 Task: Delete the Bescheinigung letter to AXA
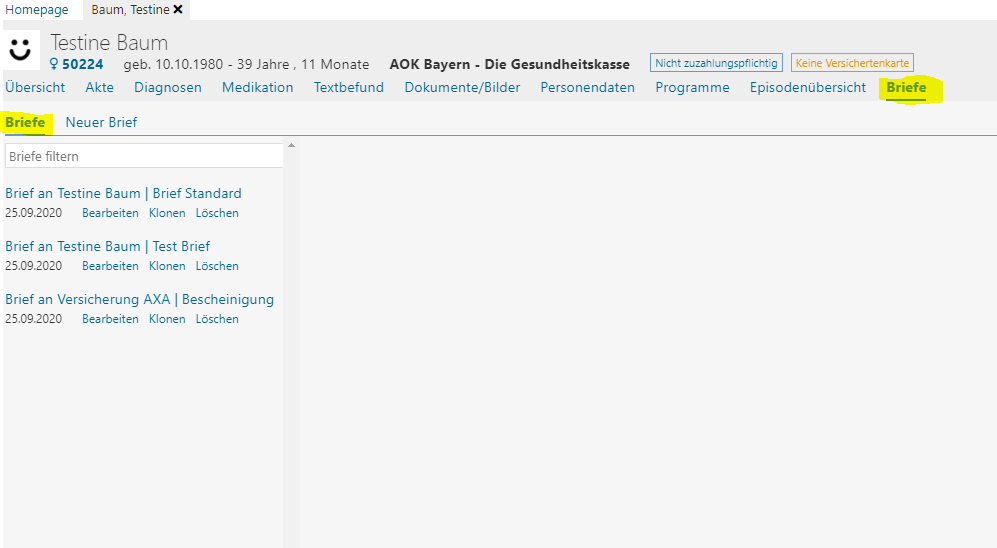click(x=217, y=319)
